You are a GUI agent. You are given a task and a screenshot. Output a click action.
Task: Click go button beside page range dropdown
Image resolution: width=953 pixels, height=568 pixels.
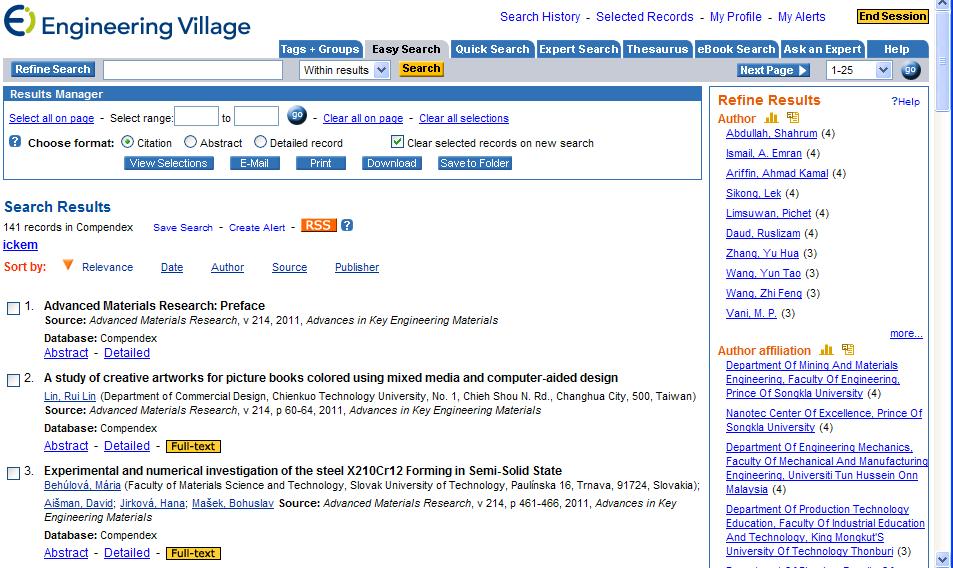910,70
